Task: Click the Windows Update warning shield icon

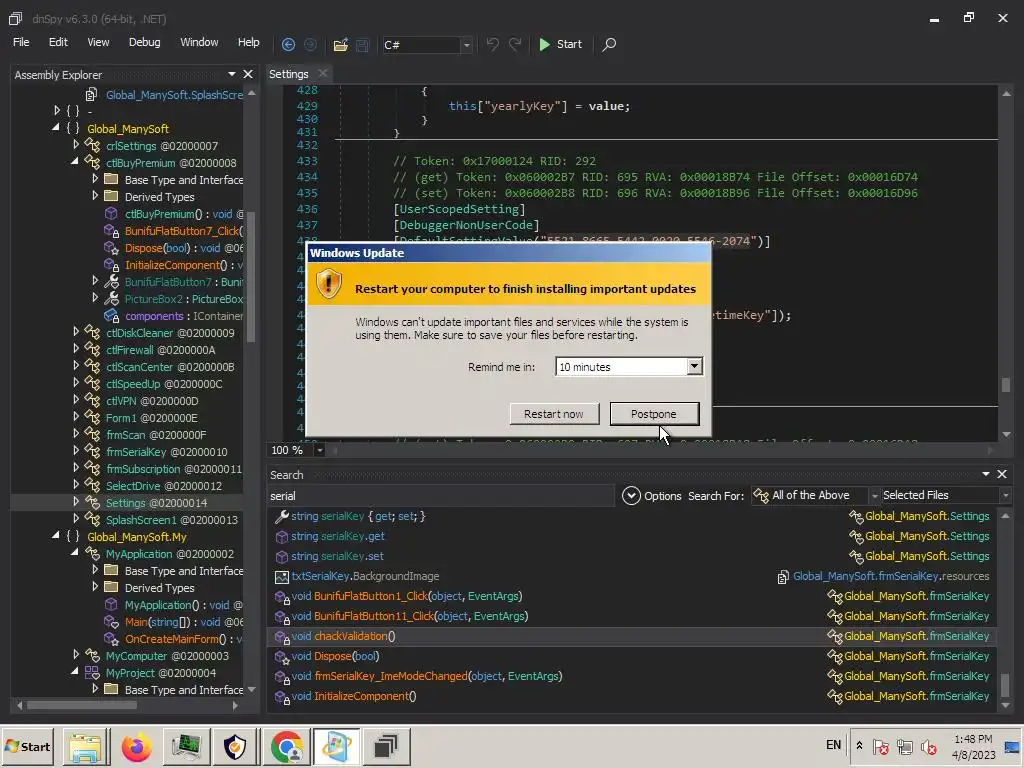Action: pos(328,284)
